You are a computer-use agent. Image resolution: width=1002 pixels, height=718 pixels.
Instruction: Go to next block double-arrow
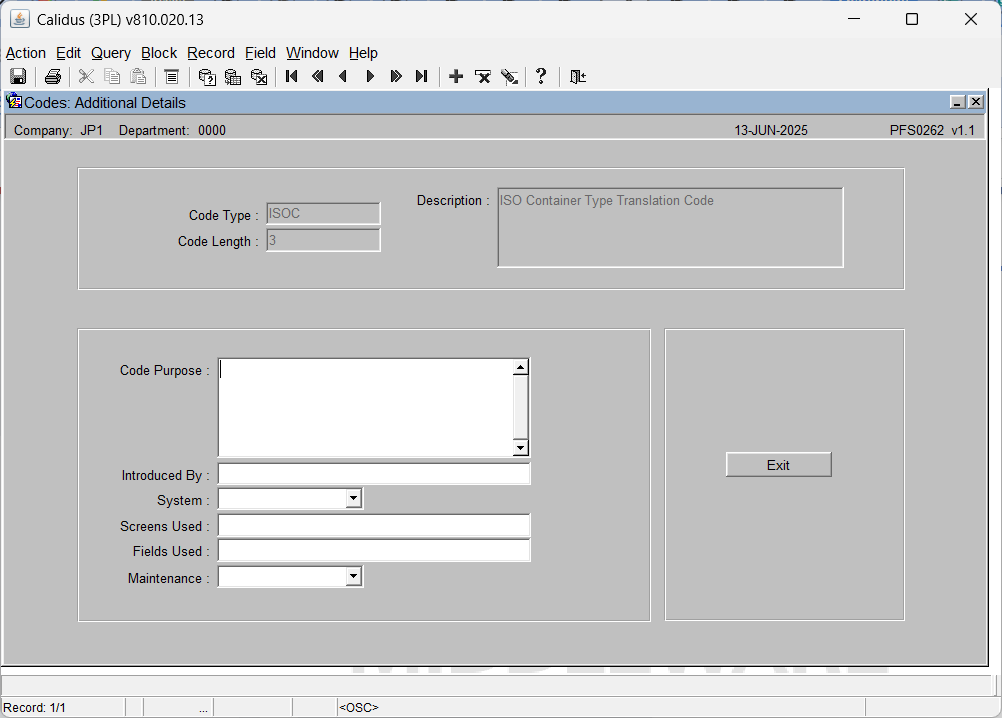396,77
